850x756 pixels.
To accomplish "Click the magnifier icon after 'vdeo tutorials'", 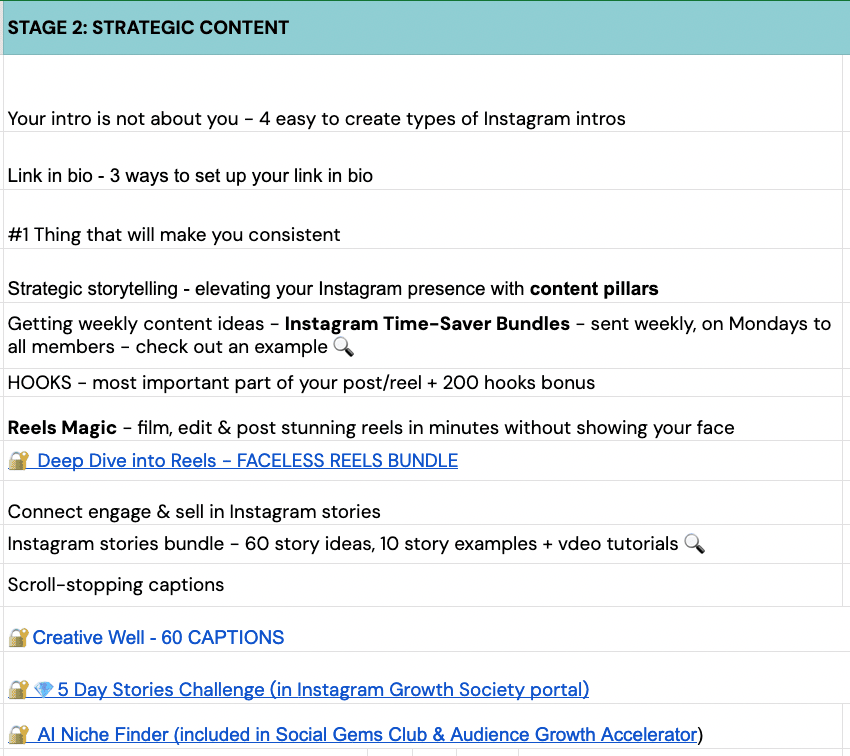I will tap(694, 544).
